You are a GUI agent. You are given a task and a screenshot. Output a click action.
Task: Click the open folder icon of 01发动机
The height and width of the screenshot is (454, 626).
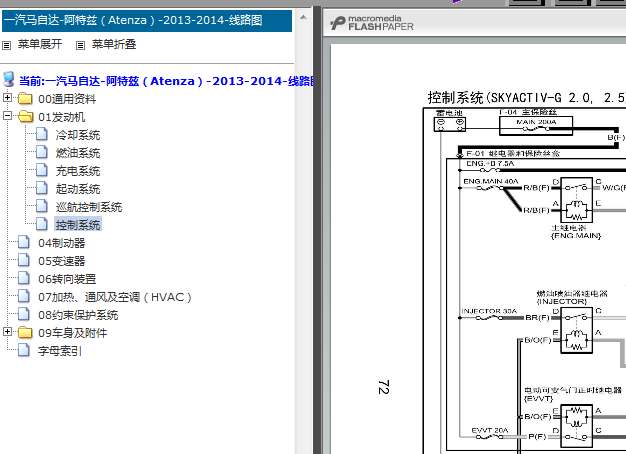point(26,116)
